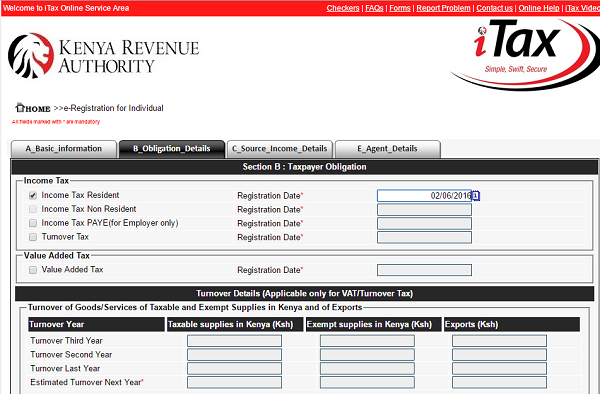This screenshot has width=600, height=394.
Task: Click the Report Problem link
Action: coord(443,8)
